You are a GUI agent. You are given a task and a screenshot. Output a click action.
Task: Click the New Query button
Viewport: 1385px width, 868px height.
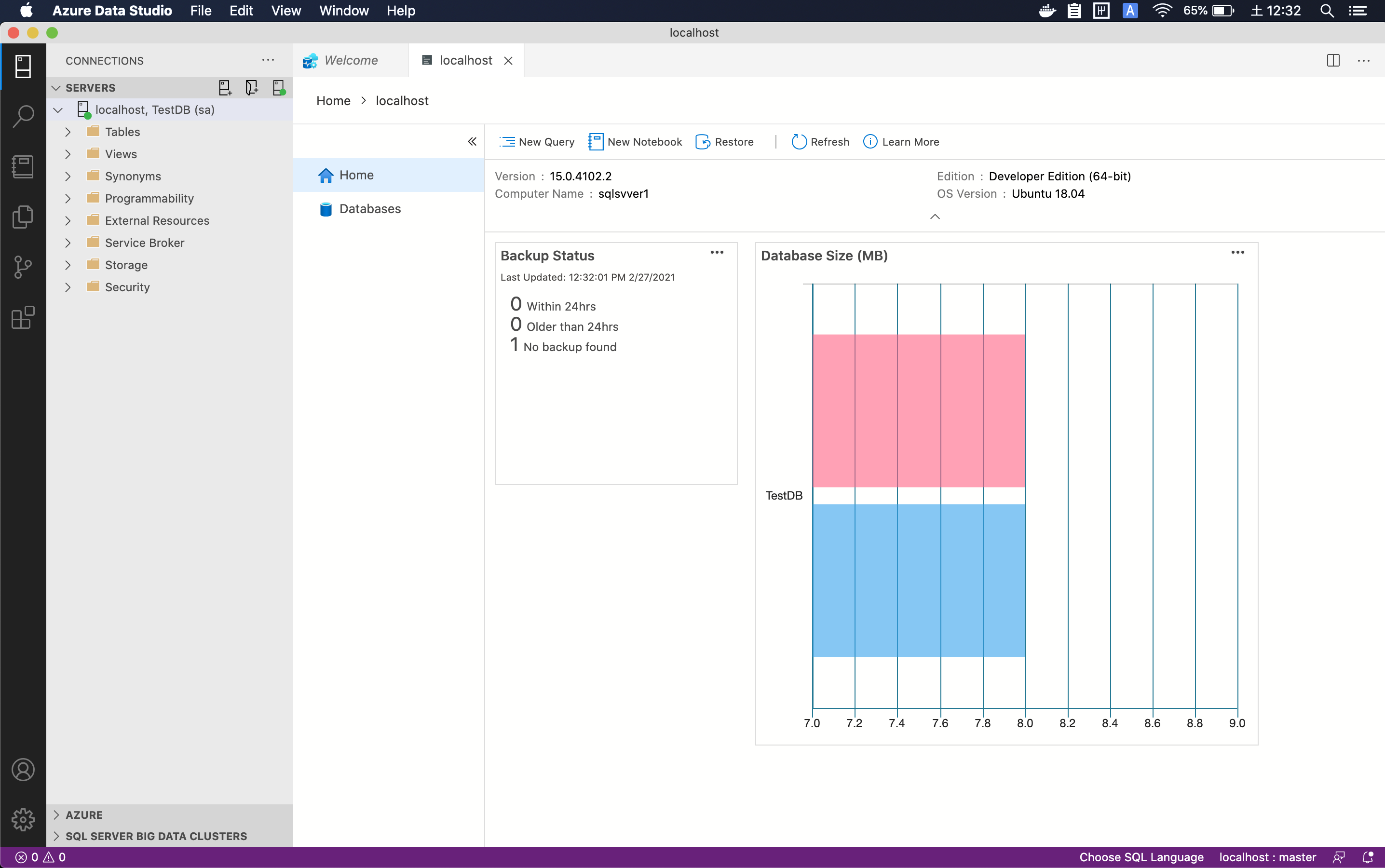(x=537, y=142)
